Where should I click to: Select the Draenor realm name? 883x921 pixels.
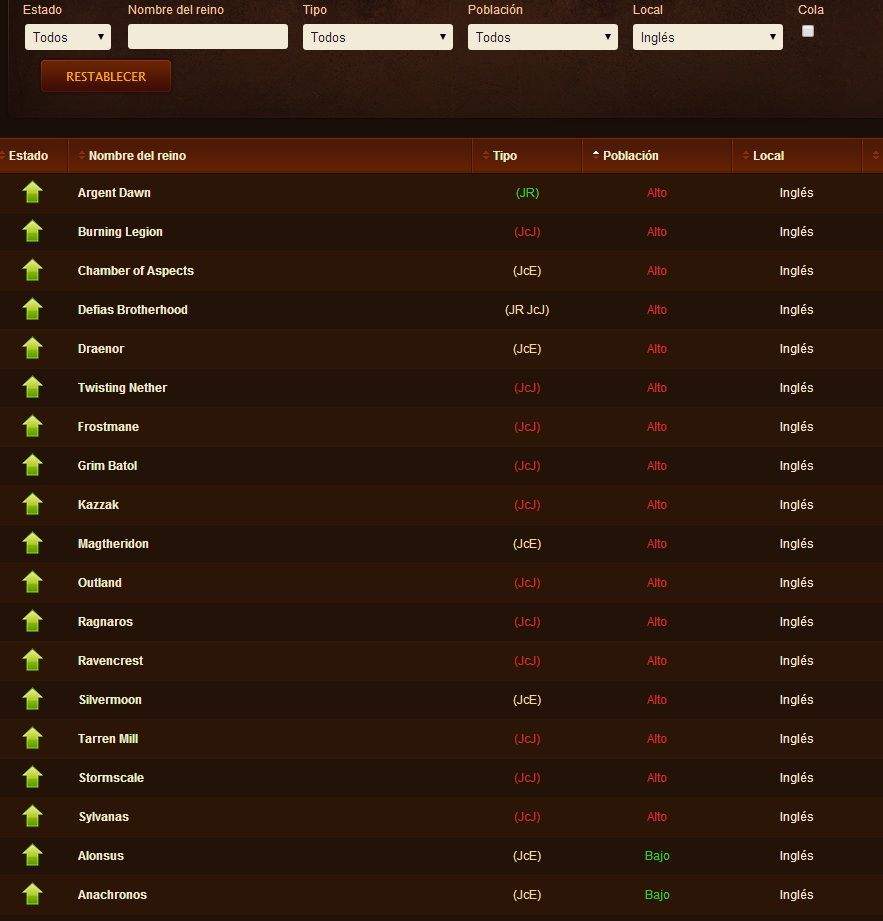(x=101, y=349)
